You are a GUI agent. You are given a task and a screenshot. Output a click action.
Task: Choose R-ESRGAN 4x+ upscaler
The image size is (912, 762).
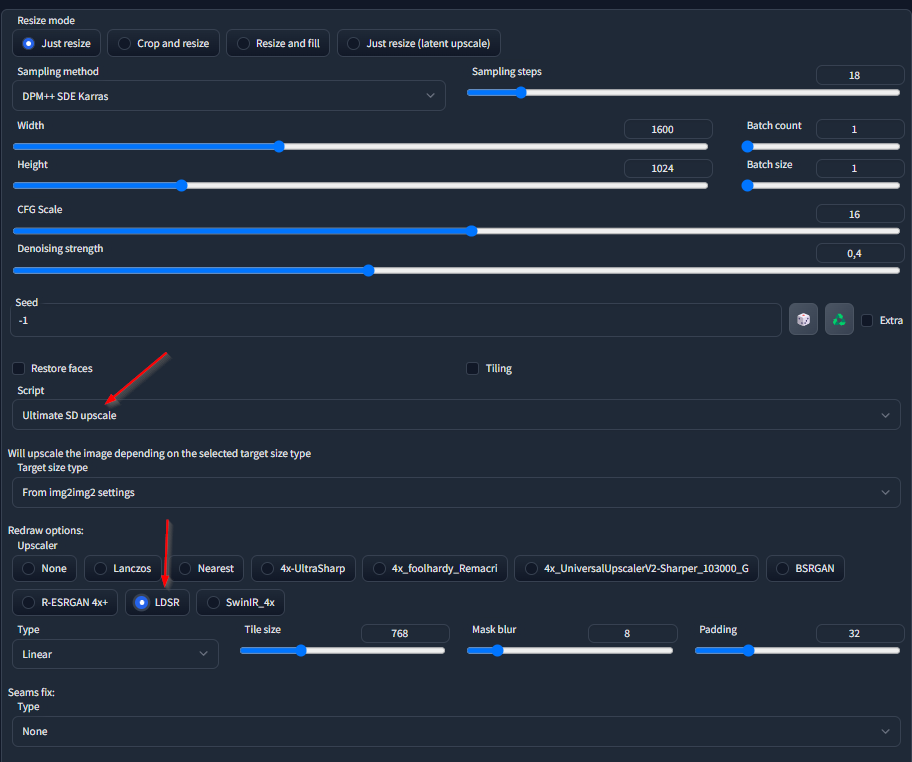(x=65, y=602)
